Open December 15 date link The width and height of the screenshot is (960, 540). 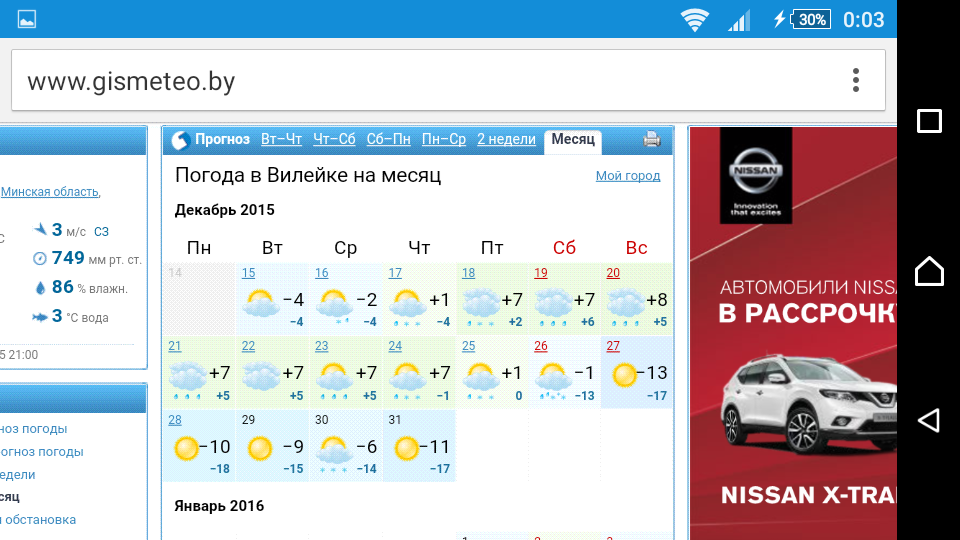(x=248, y=273)
